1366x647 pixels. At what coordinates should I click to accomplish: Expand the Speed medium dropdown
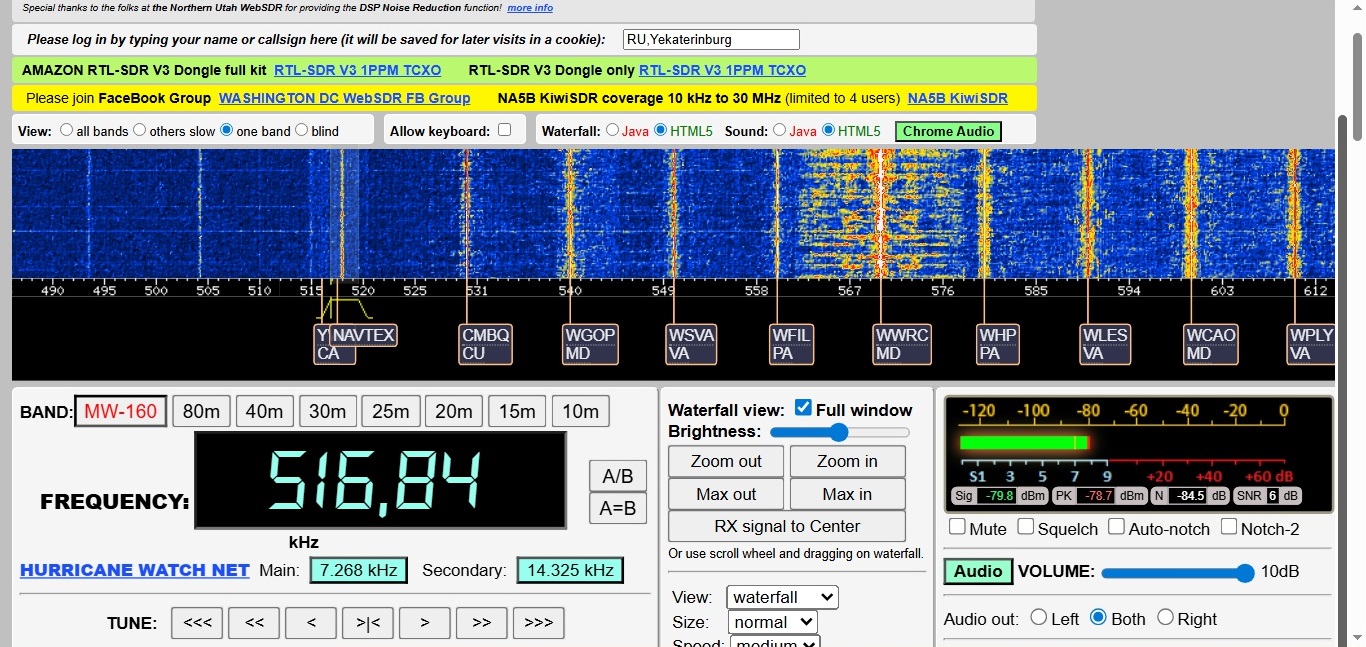(775, 642)
